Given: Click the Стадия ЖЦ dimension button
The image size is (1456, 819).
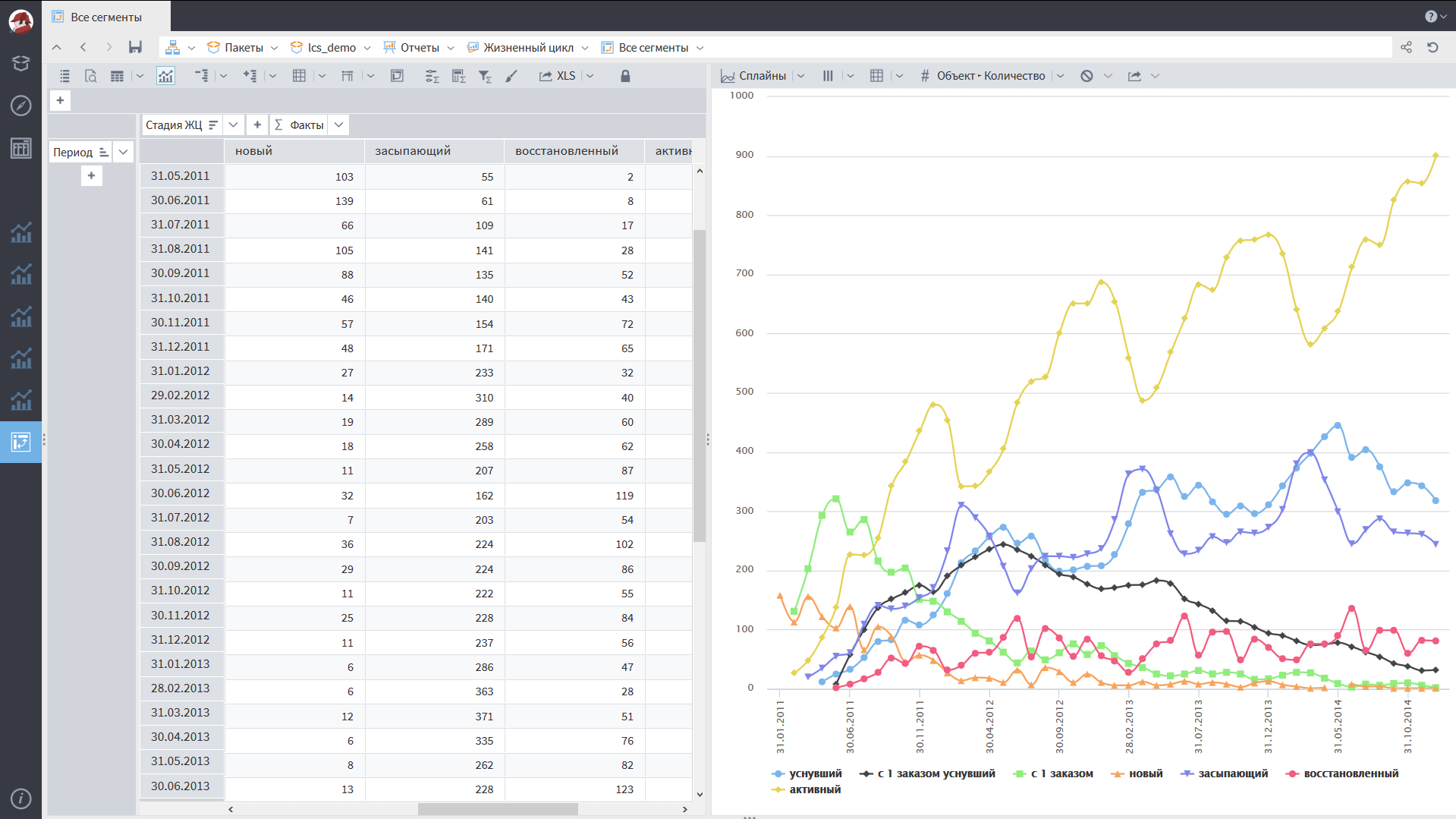Looking at the screenshot, I should tap(182, 125).
